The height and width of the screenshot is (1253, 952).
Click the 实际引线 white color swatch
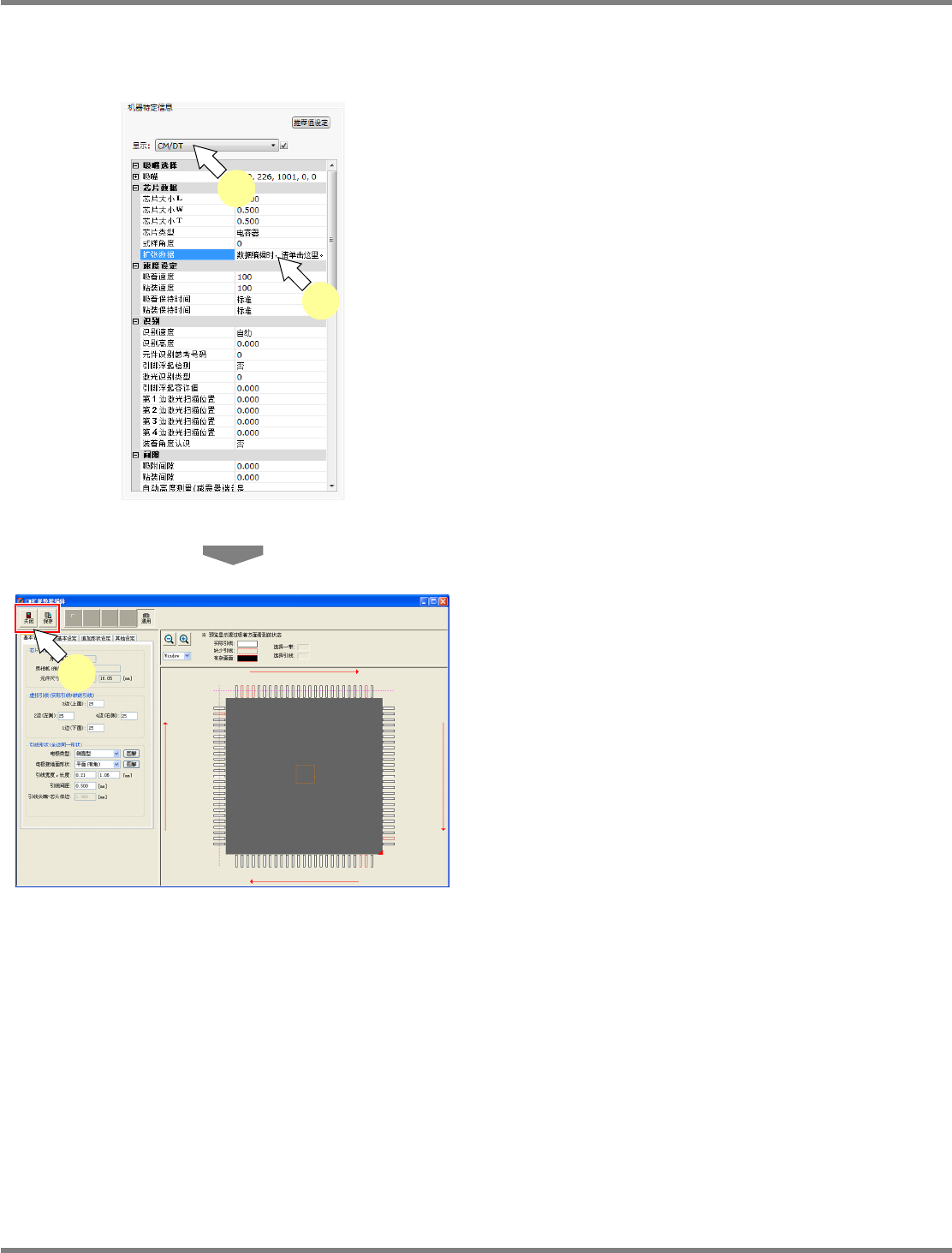coord(247,643)
